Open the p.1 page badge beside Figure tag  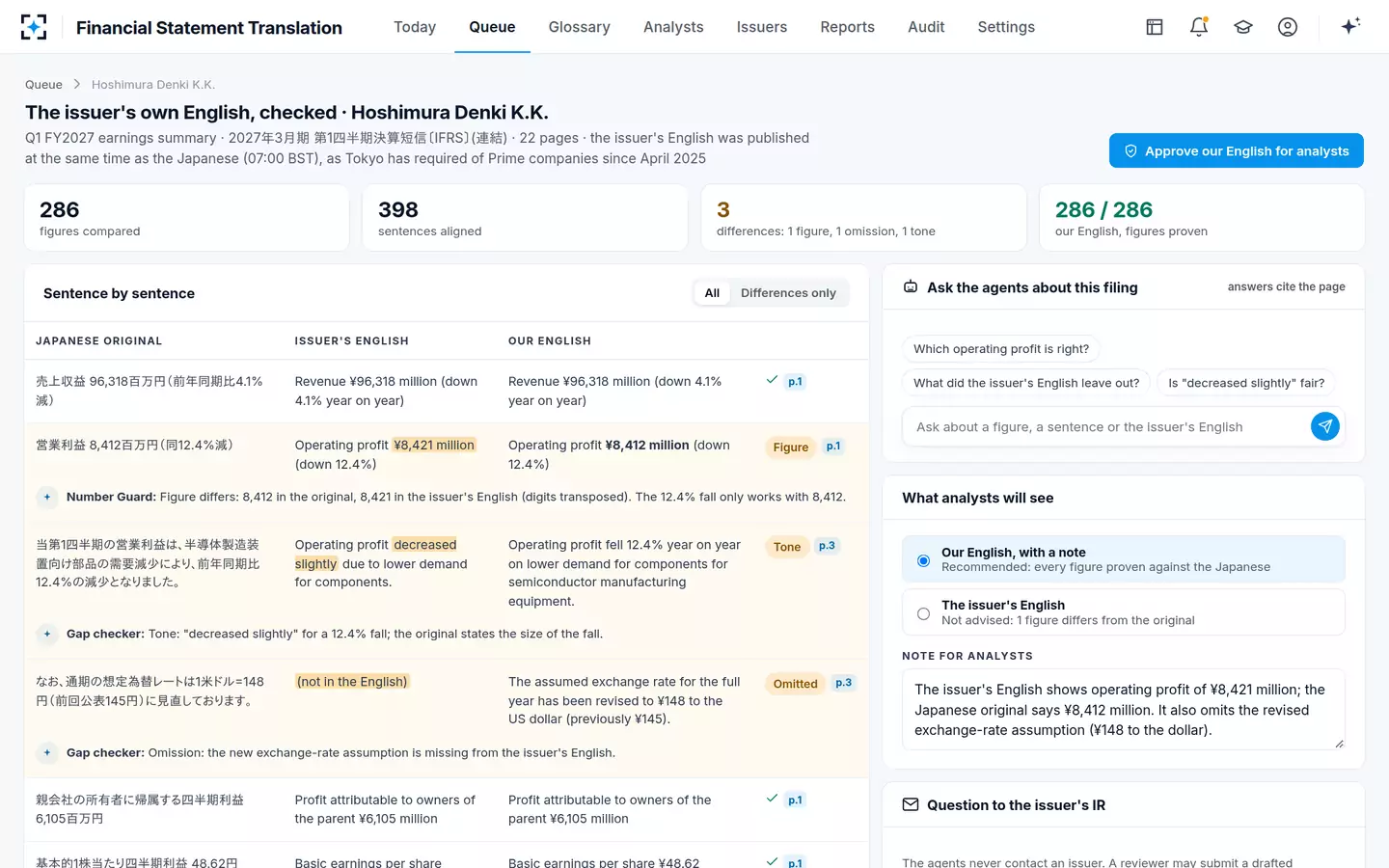coord(833,447)
